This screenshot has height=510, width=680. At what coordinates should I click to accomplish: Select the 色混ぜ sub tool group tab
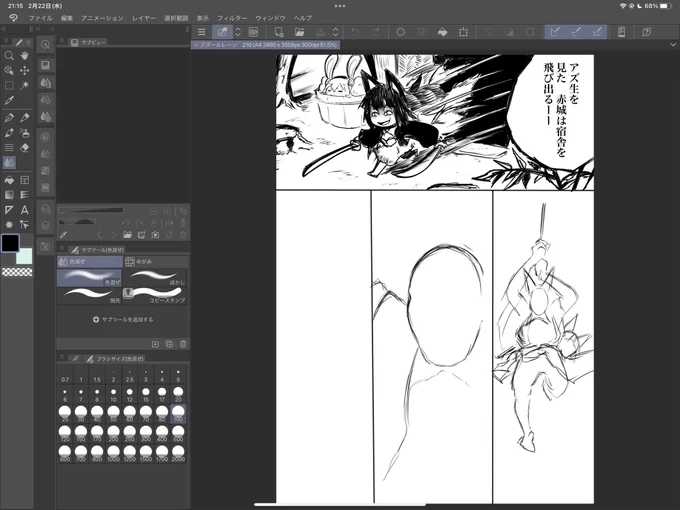coord(90,262)
